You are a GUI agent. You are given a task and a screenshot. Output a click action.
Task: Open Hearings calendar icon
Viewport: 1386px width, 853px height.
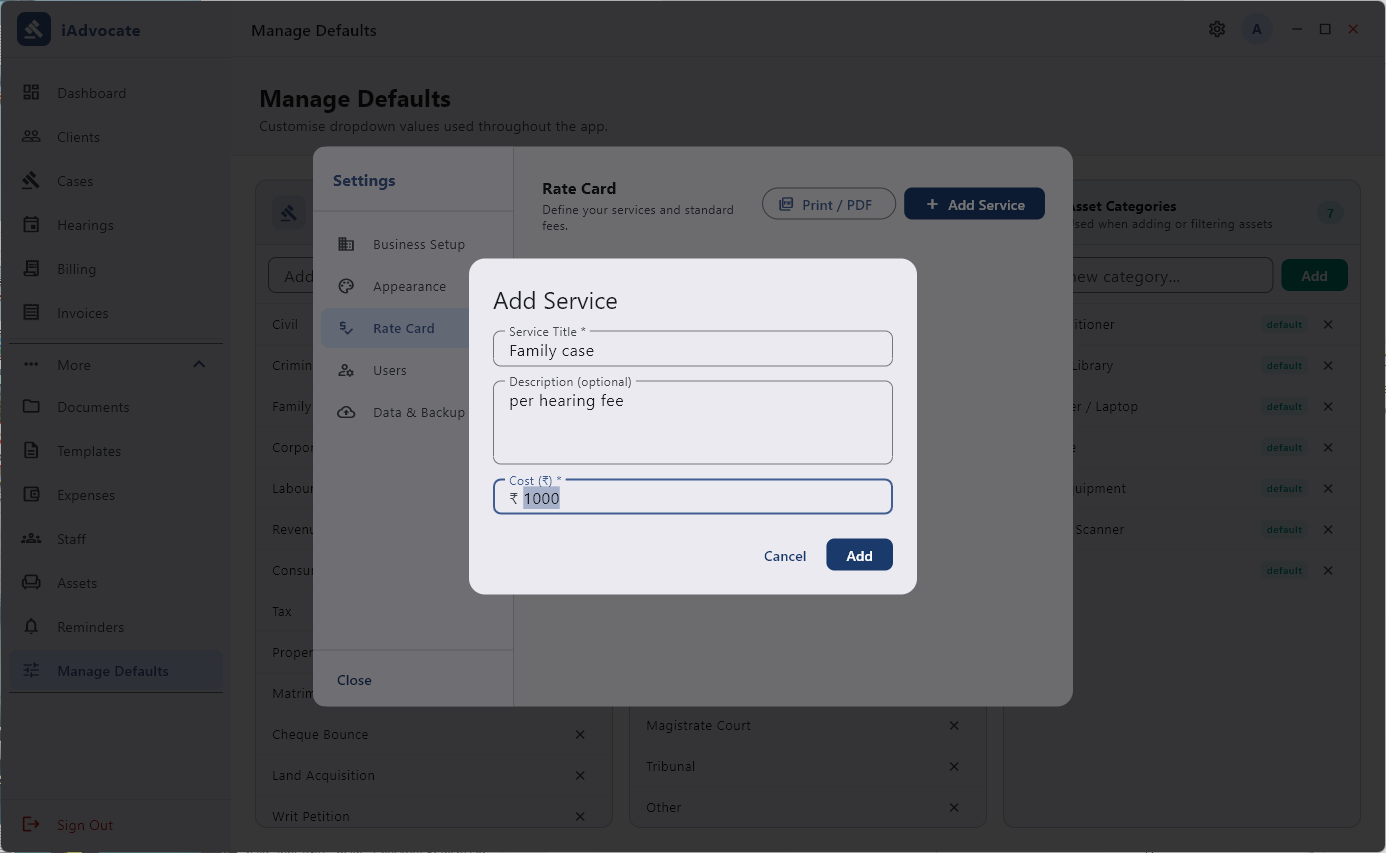point(31,224)
